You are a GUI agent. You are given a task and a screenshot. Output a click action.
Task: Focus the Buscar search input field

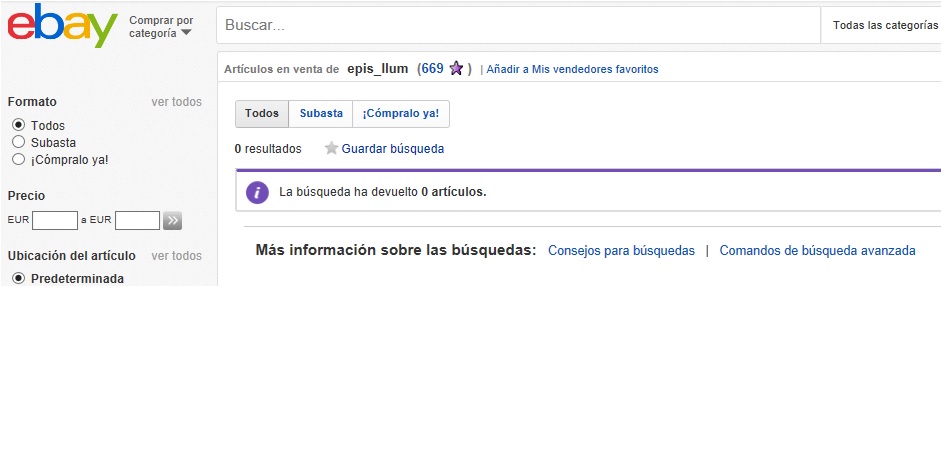click(518, 25)
